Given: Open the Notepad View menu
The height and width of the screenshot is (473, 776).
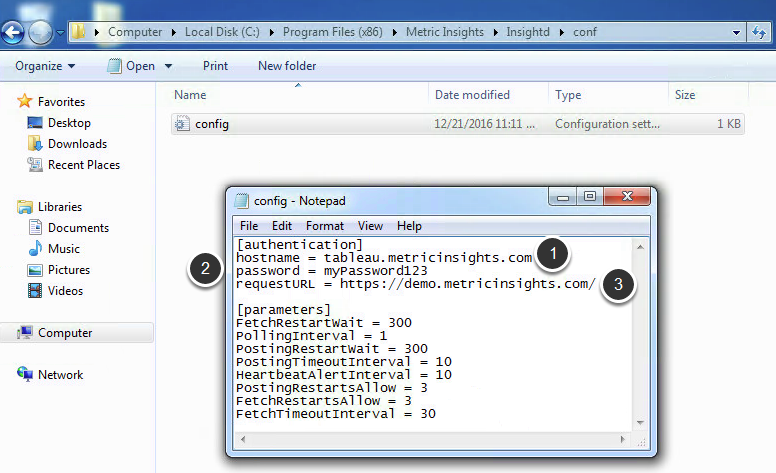Looking at the screenshot, I should [x=370, y=226].
